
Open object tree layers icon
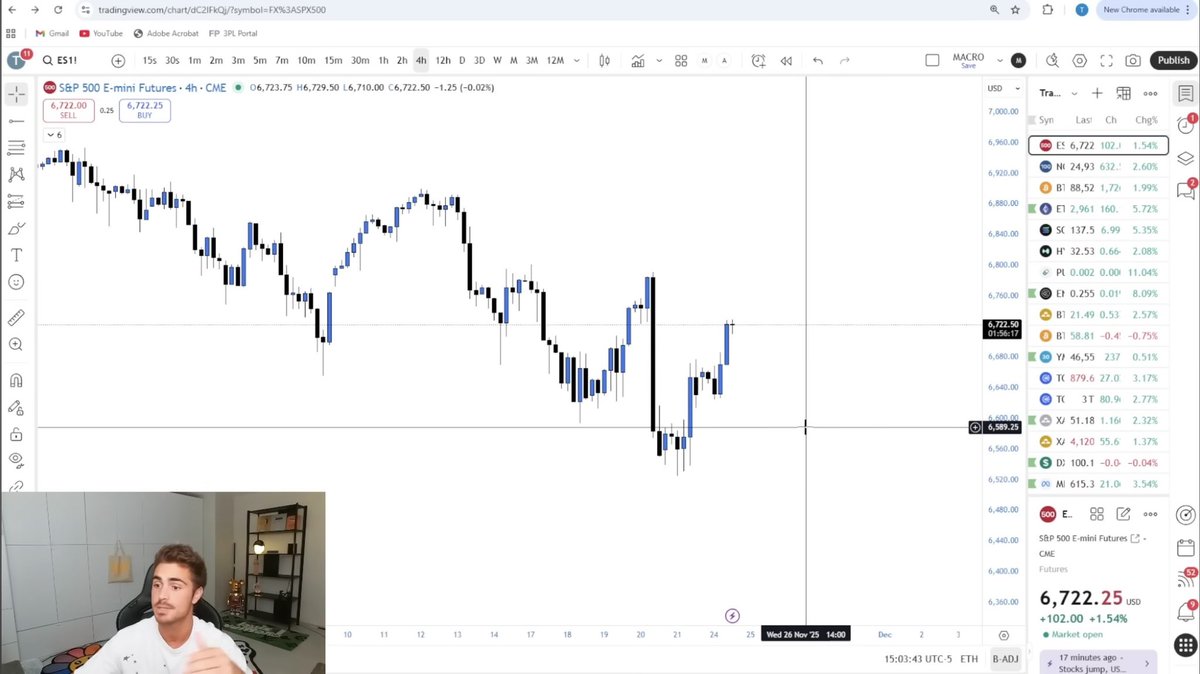(1185, 157)
